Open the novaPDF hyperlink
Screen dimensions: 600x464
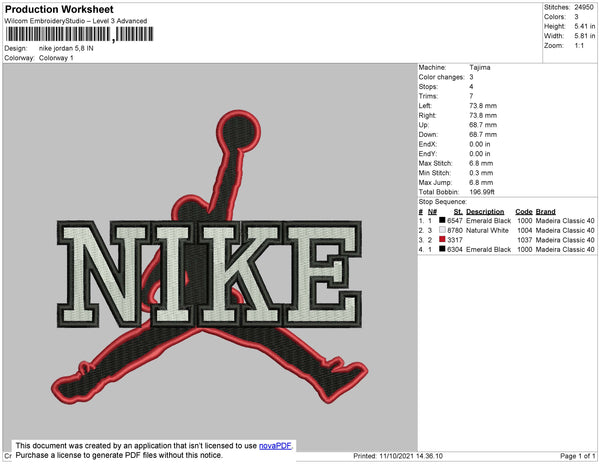coord(275,446)
